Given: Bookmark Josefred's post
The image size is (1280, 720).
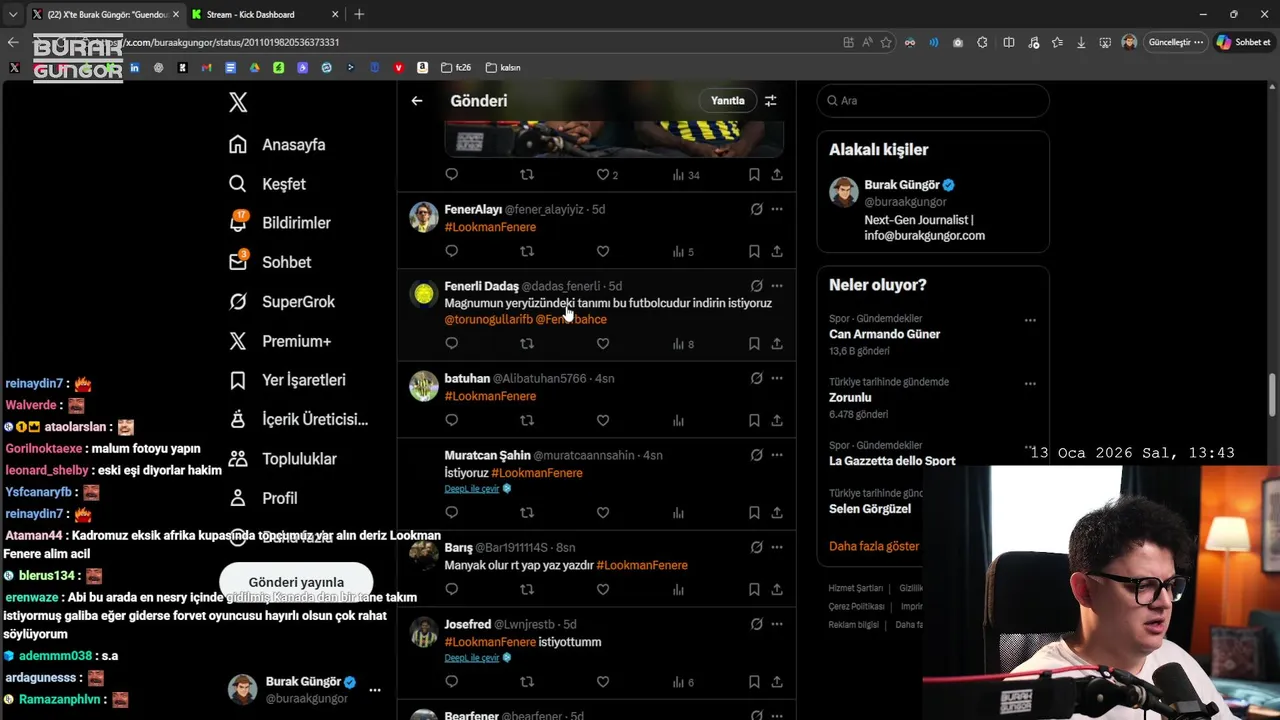Looking at the screenshot, I should [754, 682].
